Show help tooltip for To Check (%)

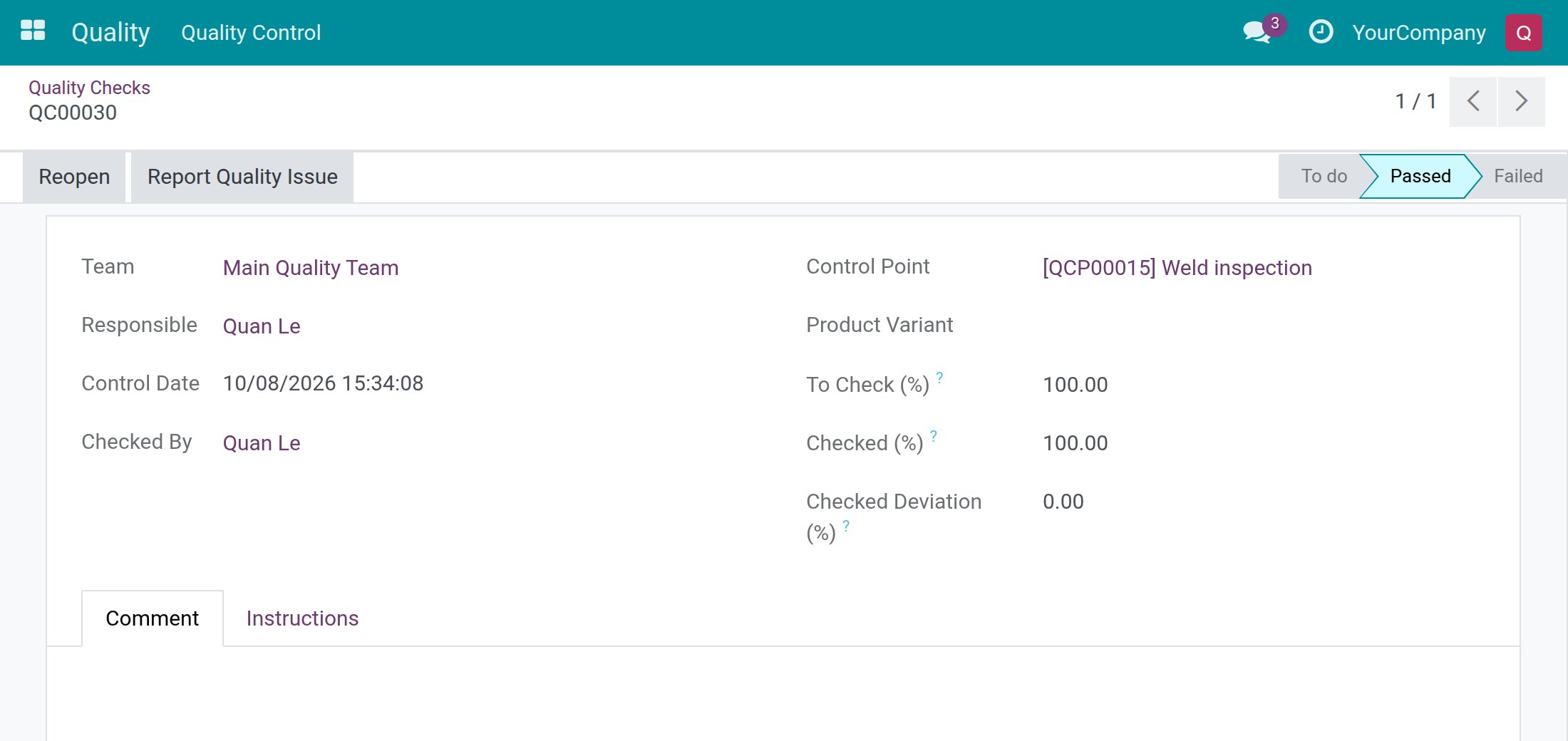[x=939, y=377]
